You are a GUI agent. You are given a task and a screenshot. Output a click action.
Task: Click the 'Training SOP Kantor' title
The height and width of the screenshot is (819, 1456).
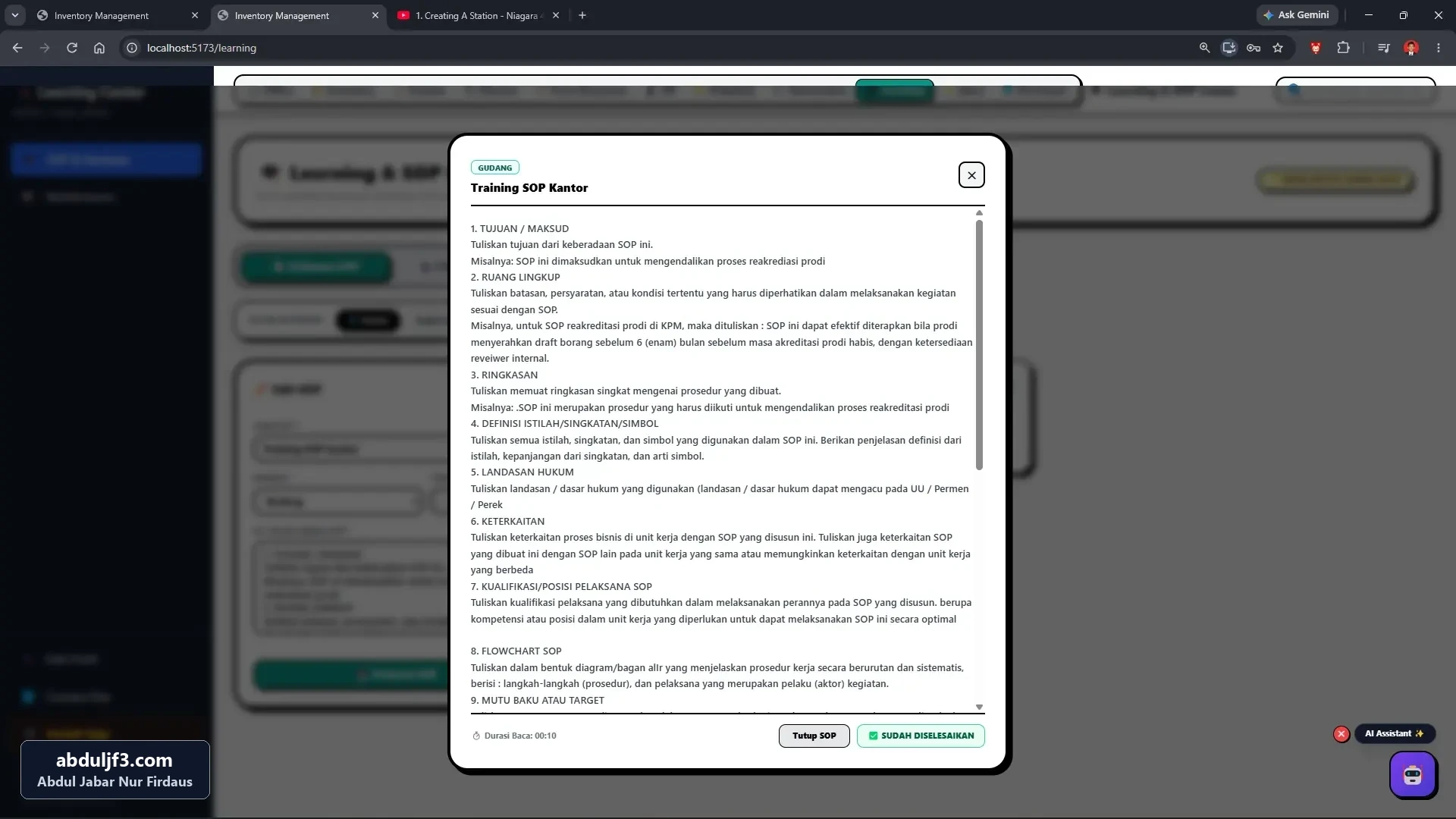[529, 188]
